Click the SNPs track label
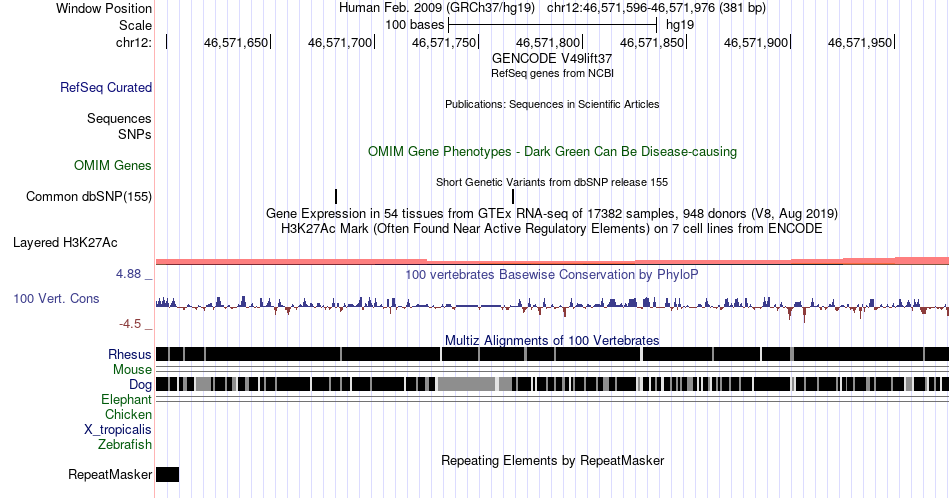The height and width of the screenshot is (498, 950). coord(135,134)
